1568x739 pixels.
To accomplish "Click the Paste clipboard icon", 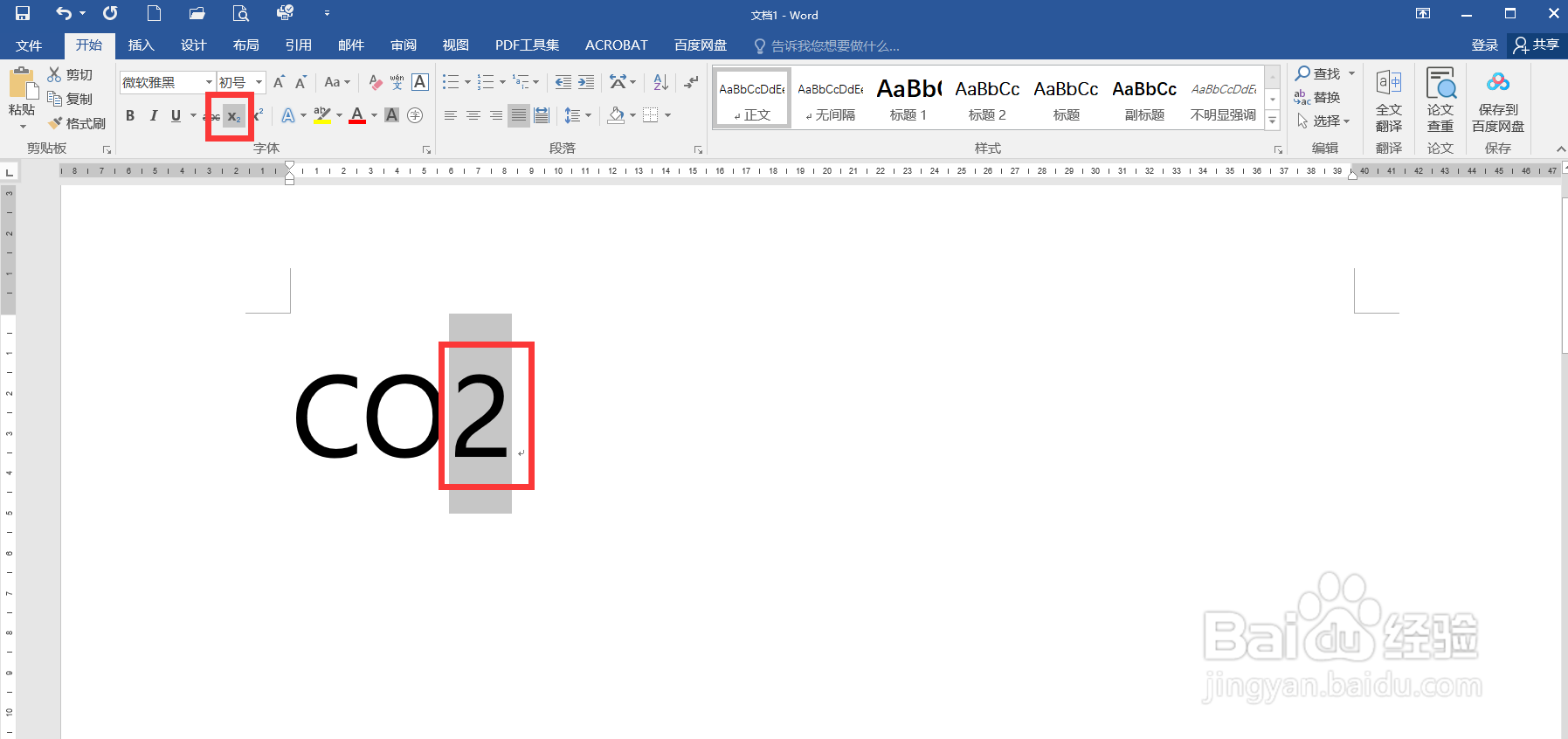I will tap(22, 85).
